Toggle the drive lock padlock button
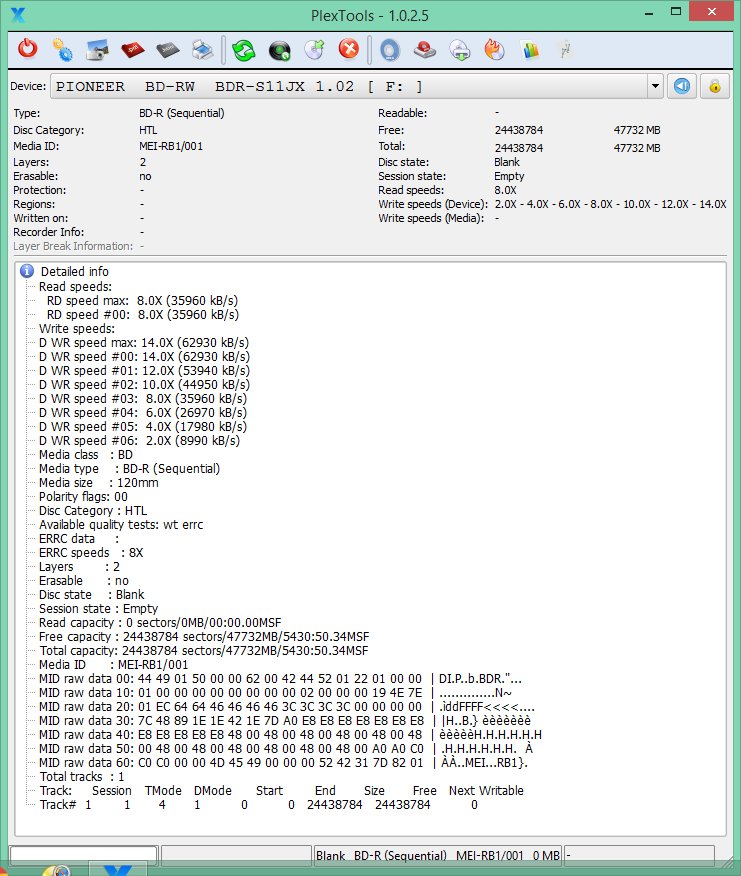The width and height of the screenshot is (741, 876). (714, 87)
